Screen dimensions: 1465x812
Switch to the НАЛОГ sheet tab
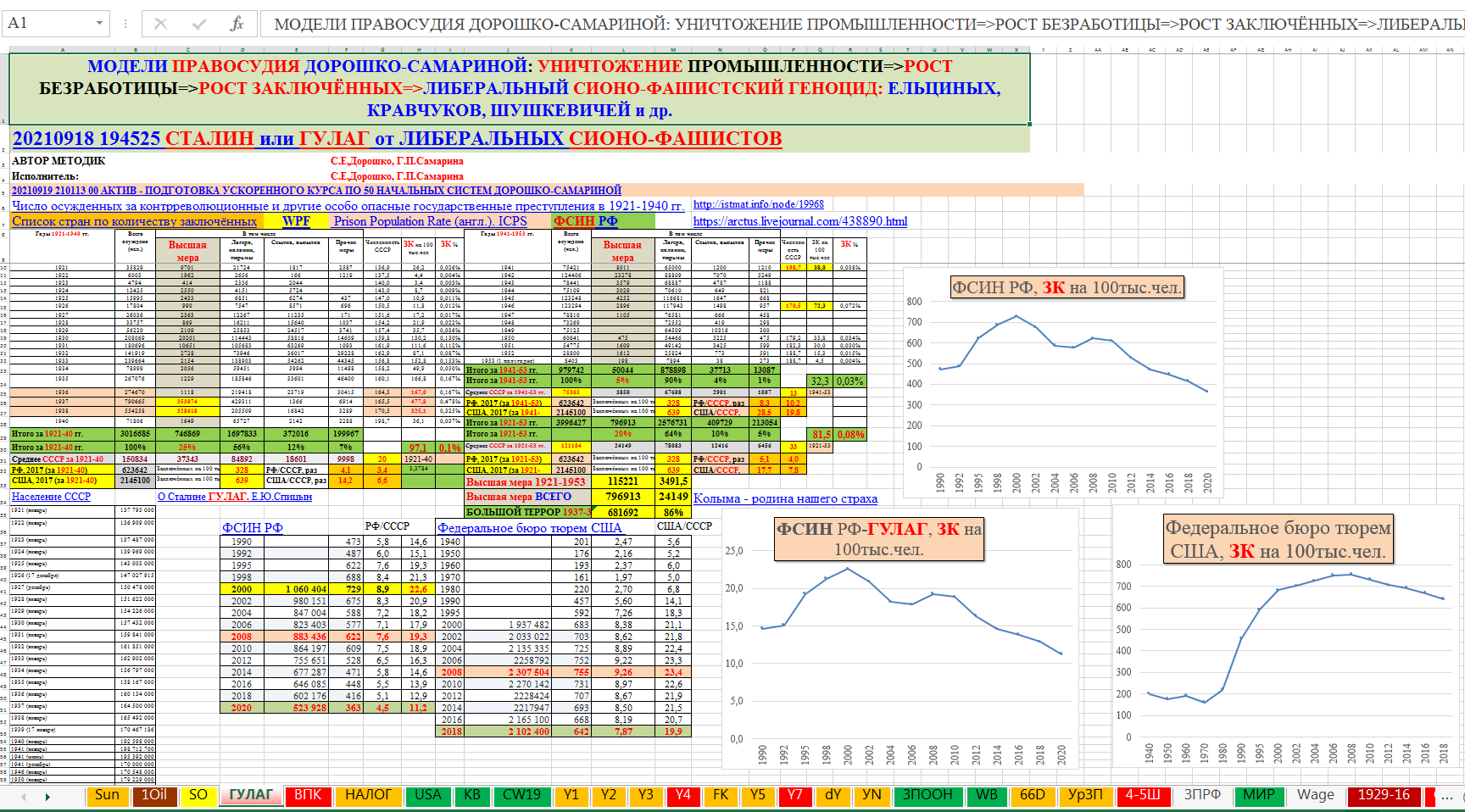[x=367, y=795]
